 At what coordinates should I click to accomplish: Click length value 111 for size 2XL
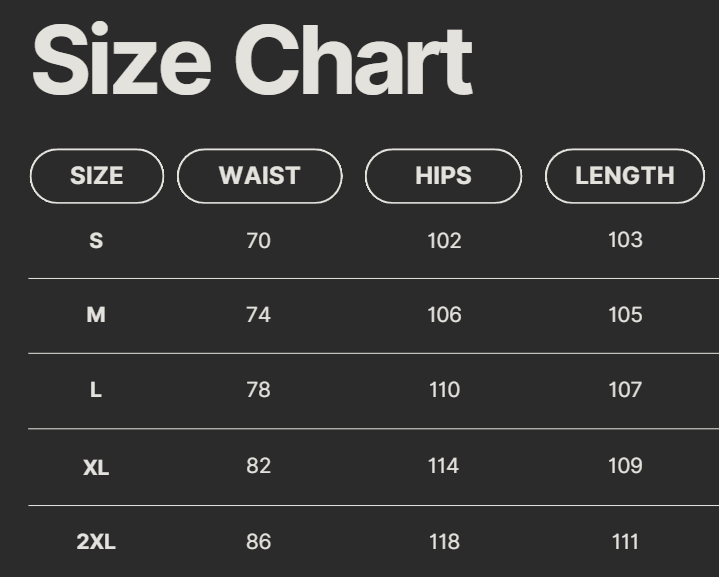pos(625,542)
